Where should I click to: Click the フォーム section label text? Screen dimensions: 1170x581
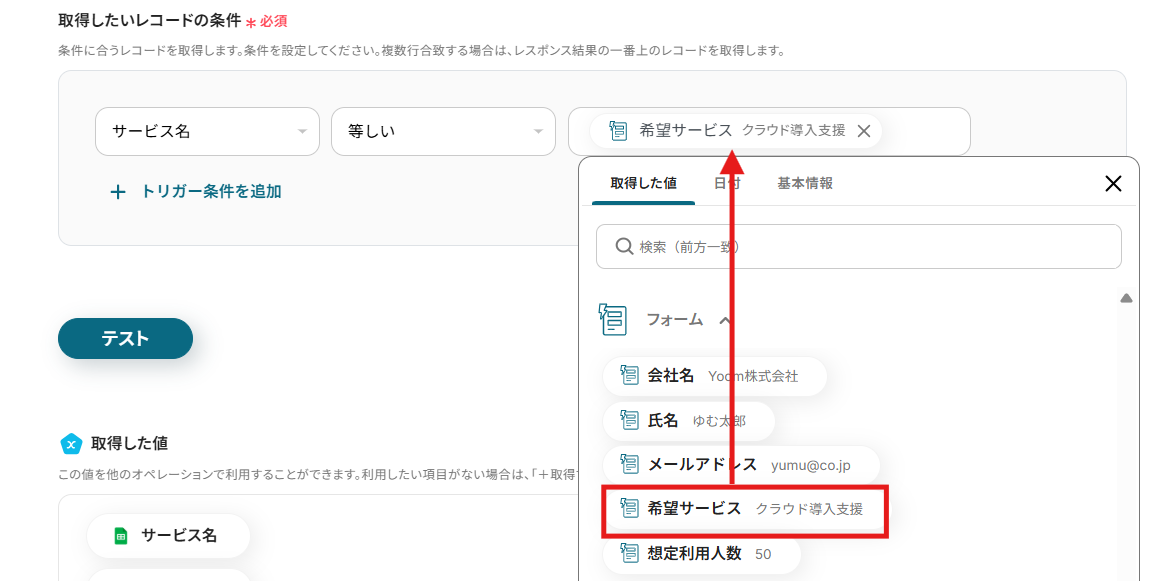coord(675,320)
